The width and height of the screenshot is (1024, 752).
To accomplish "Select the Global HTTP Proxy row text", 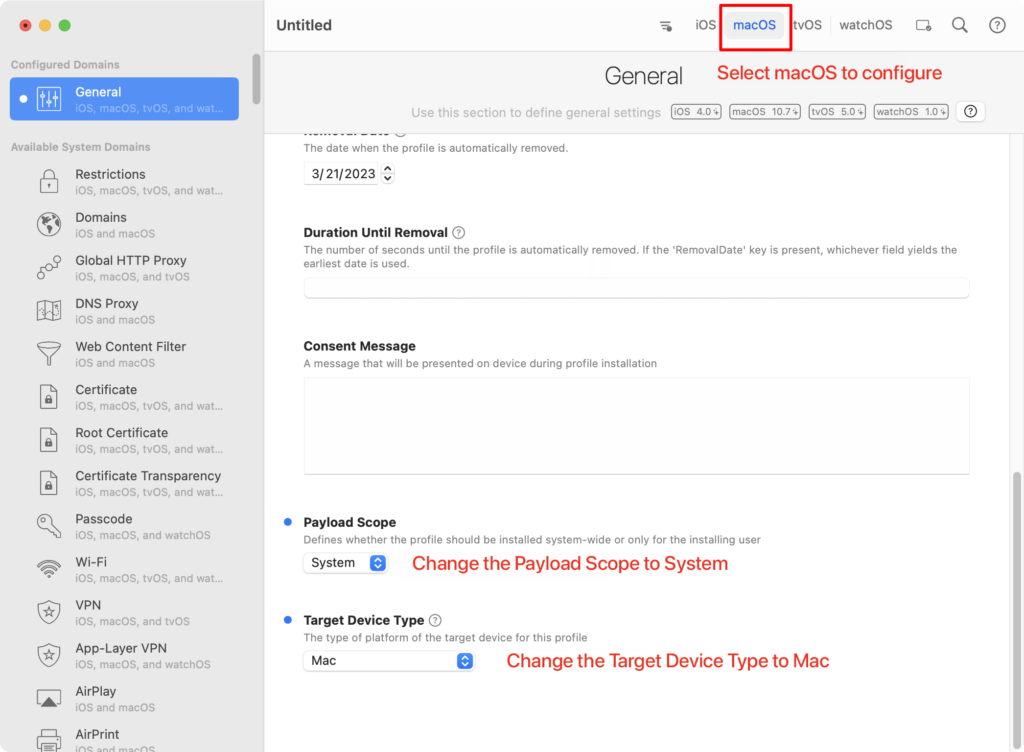I will coord(133,268).
